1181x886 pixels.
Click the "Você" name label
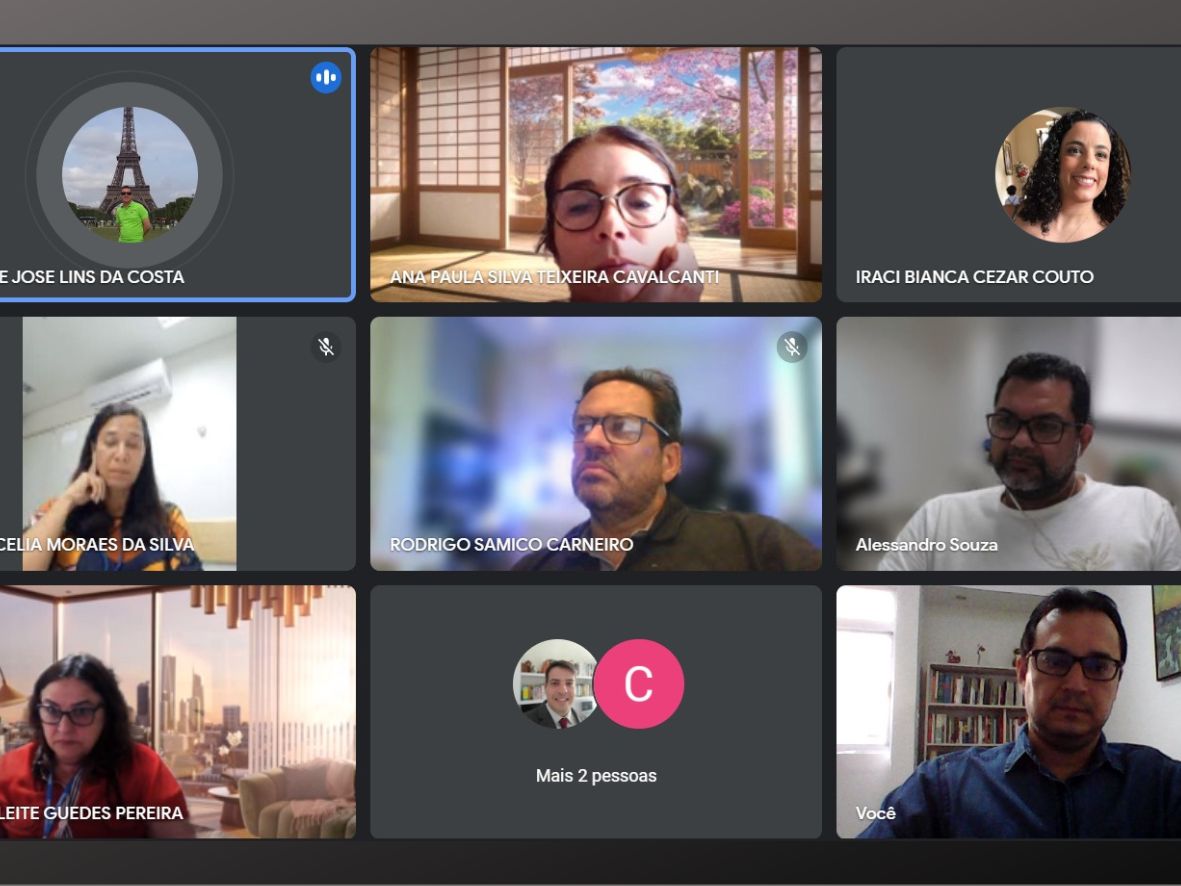[x=875, y=813]
